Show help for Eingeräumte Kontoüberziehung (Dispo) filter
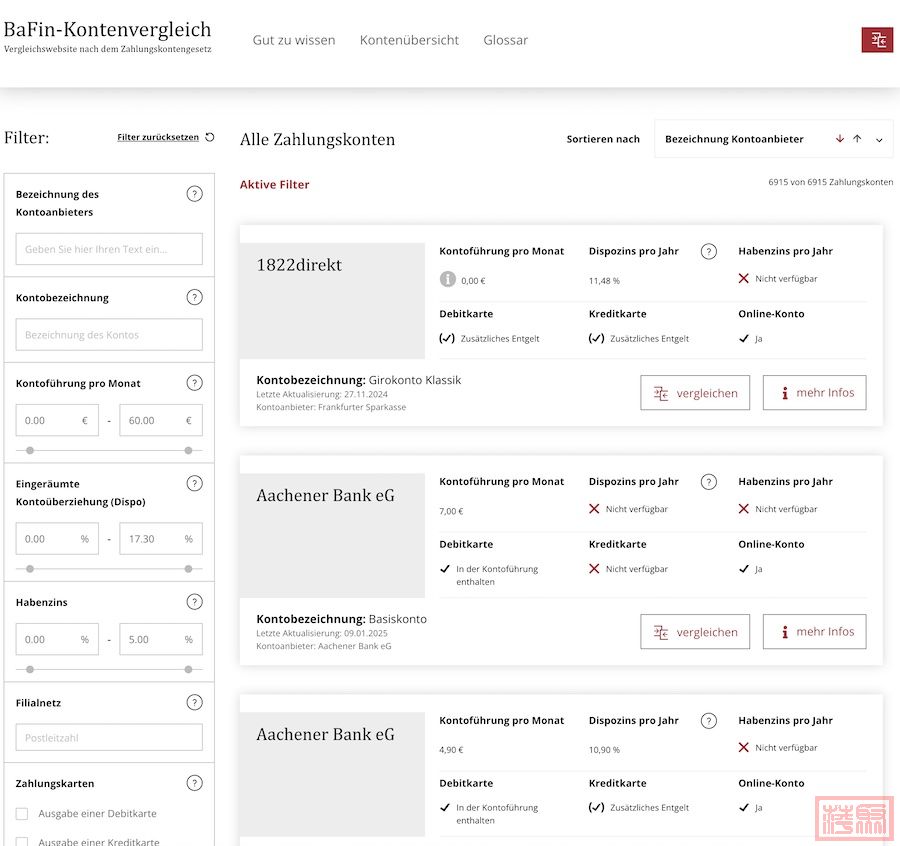 point(195,483)
